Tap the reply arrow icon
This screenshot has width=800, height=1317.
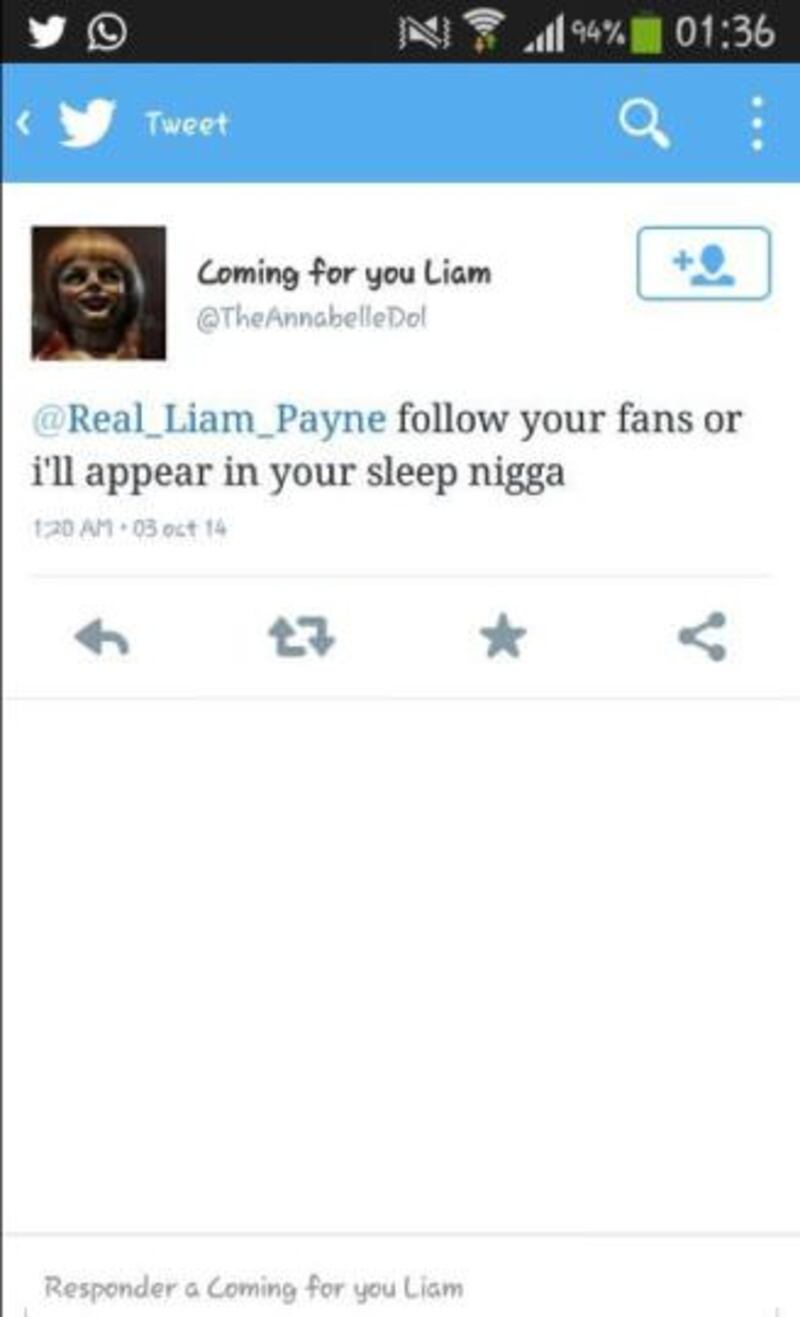coord(102,638)
